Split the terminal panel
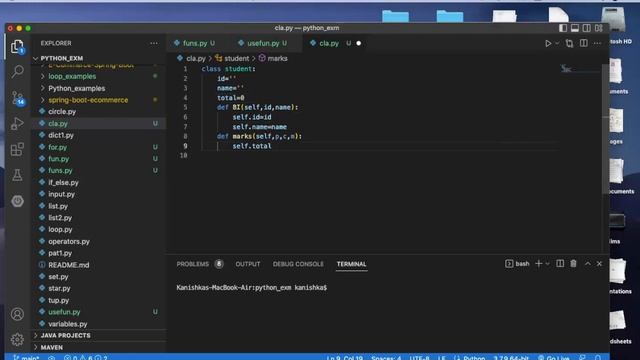The height and width of the screenshot is (360, 640). click(560, 264)
